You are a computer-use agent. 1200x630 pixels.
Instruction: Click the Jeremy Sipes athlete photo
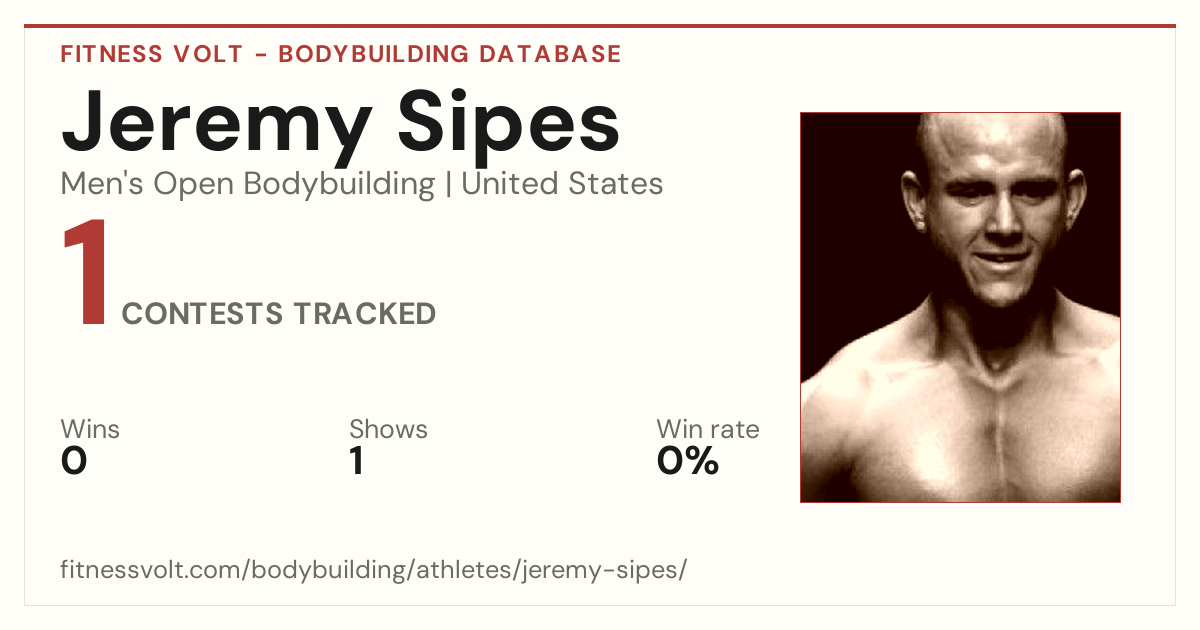click(960, 307)
